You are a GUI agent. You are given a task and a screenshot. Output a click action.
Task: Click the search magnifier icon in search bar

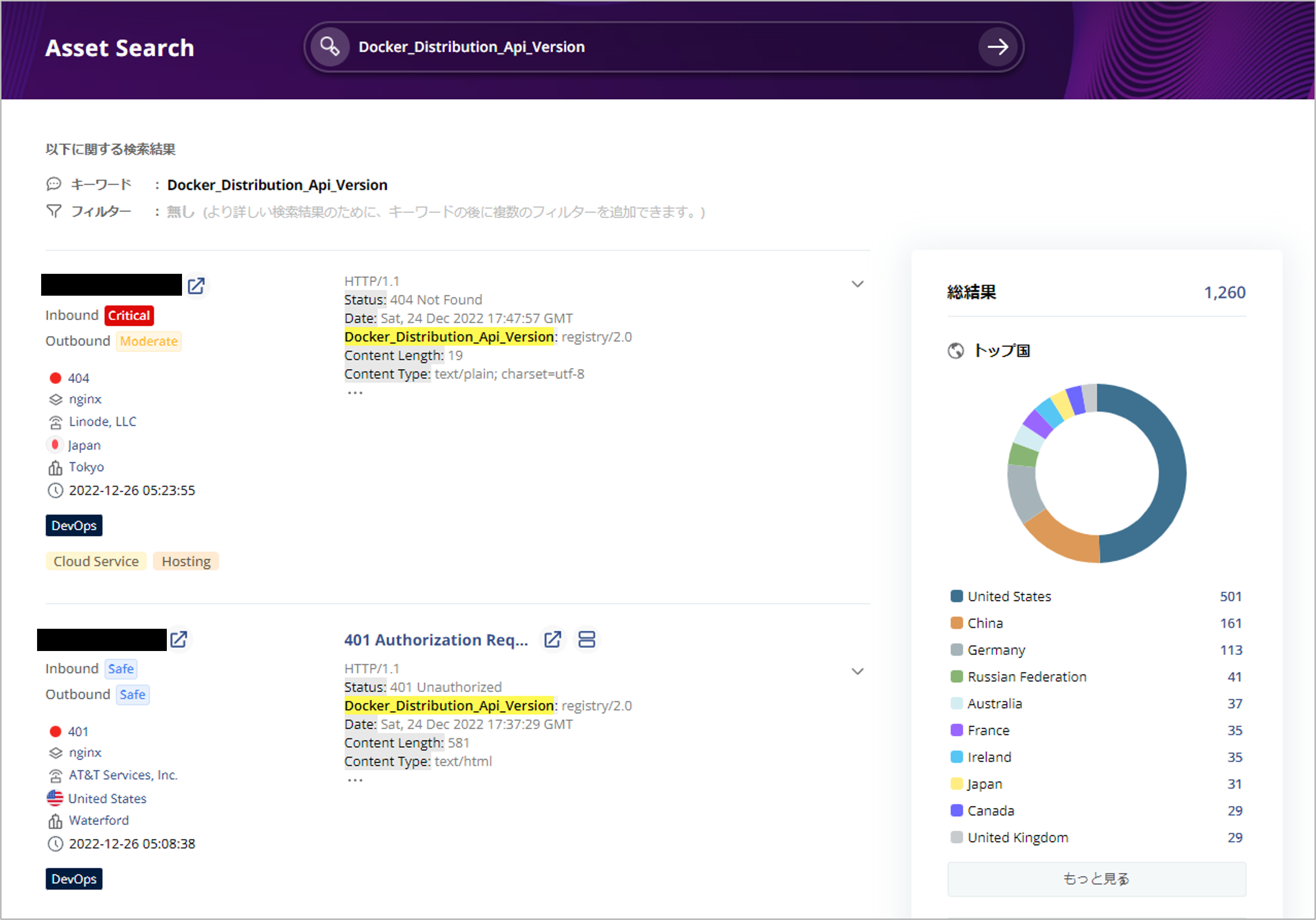[330, 47]
